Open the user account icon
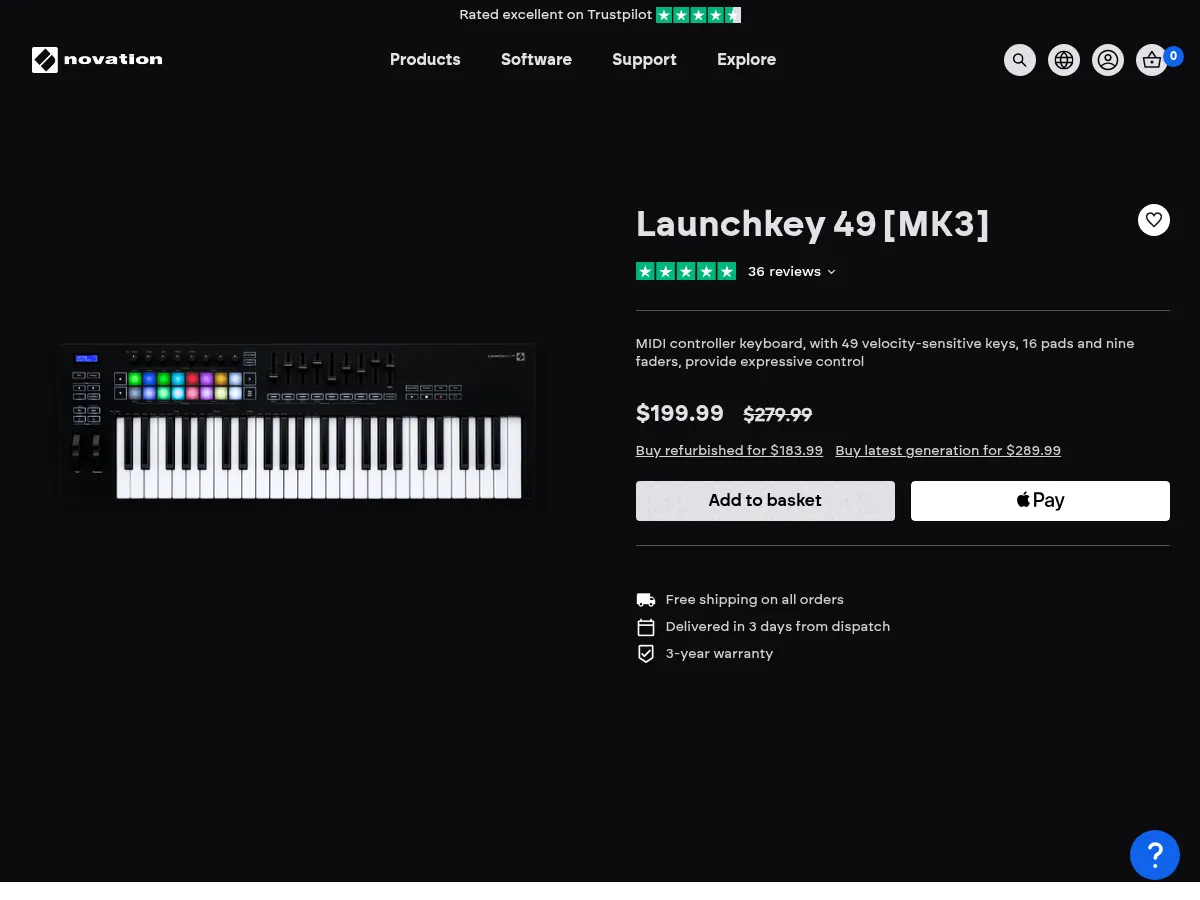 click(1107, 60)
